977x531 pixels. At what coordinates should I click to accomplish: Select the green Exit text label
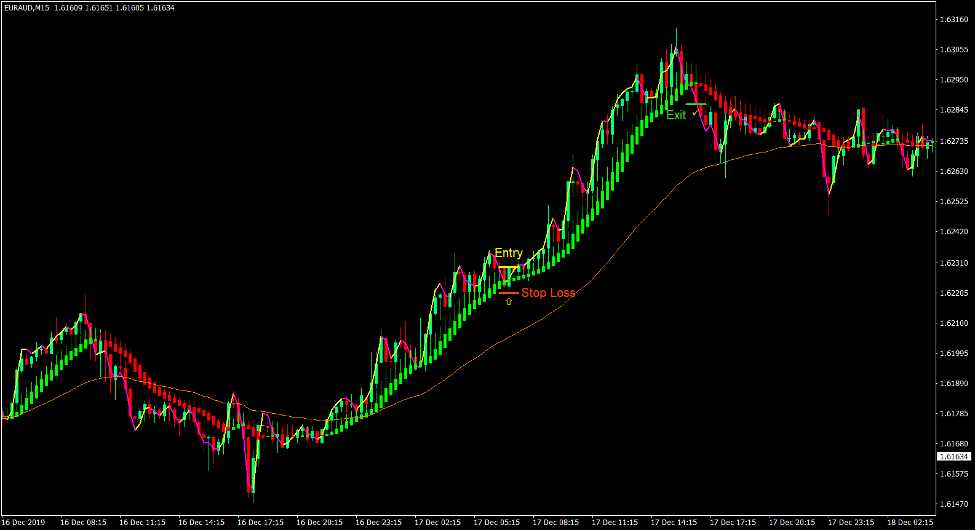tap(676, 116)
